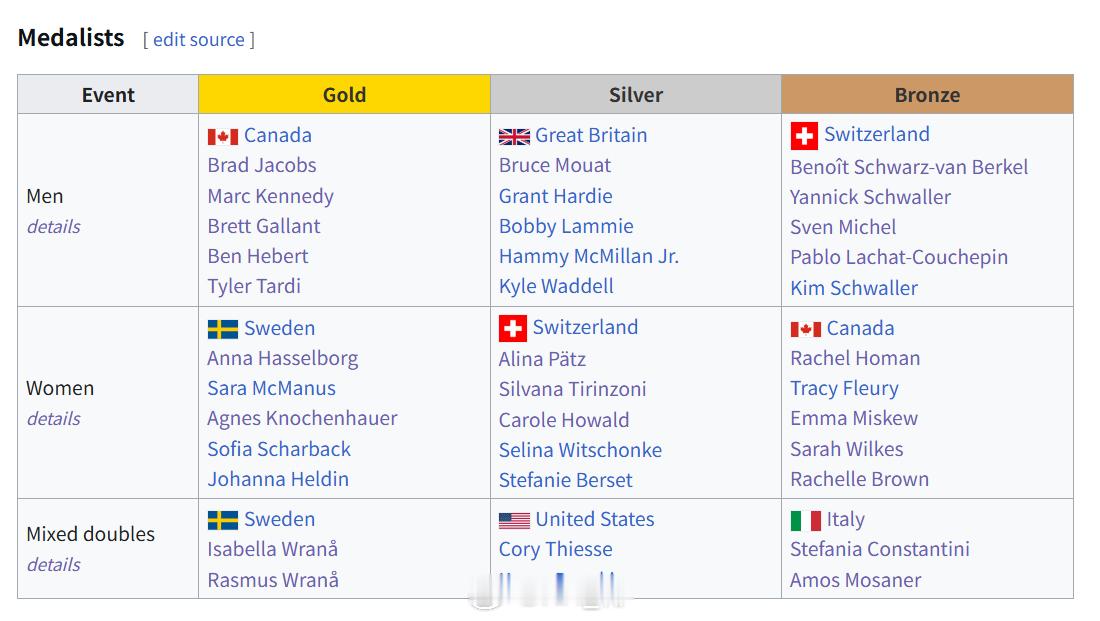Image resolution: width=1100 pixels, height=621 pixels.
Task: Click Canada flag icon in Women Bronze cell
Action: [805, 329]
